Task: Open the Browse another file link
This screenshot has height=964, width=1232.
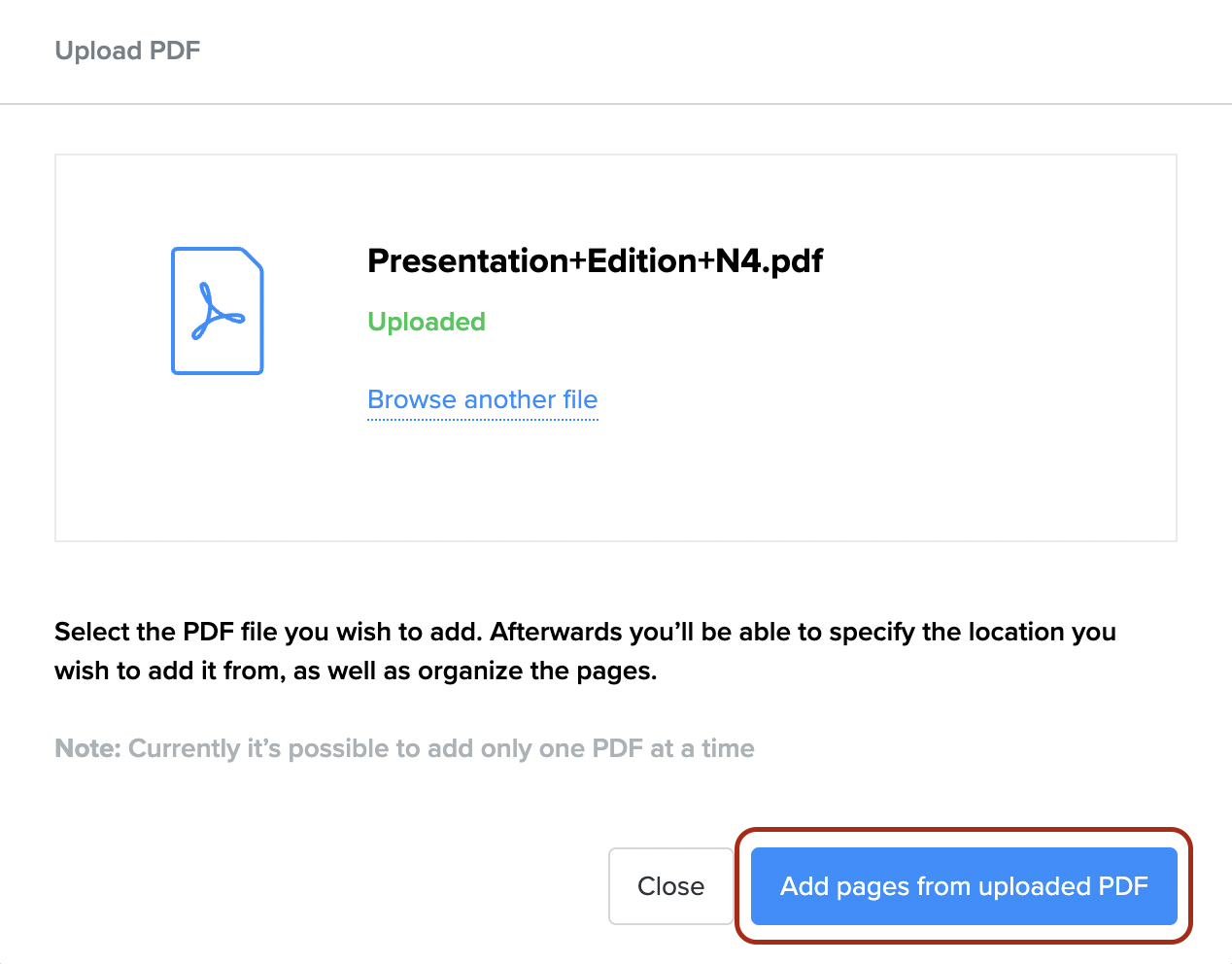Action: (482, 399)
